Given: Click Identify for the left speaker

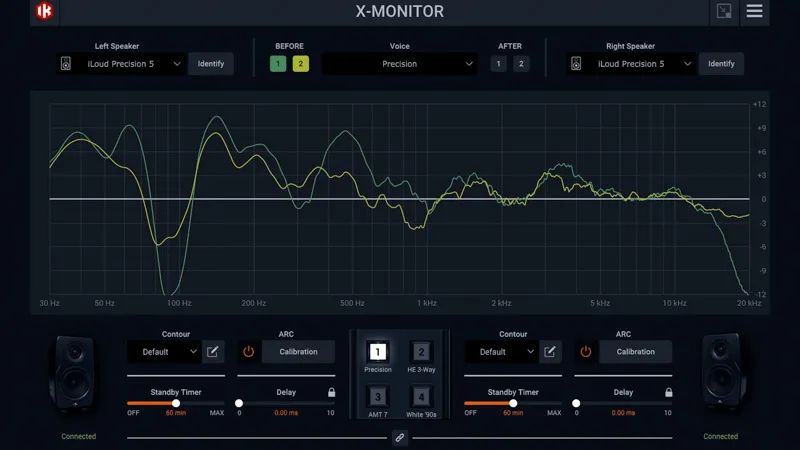Looking at the screenshot, I should (211, 64).
